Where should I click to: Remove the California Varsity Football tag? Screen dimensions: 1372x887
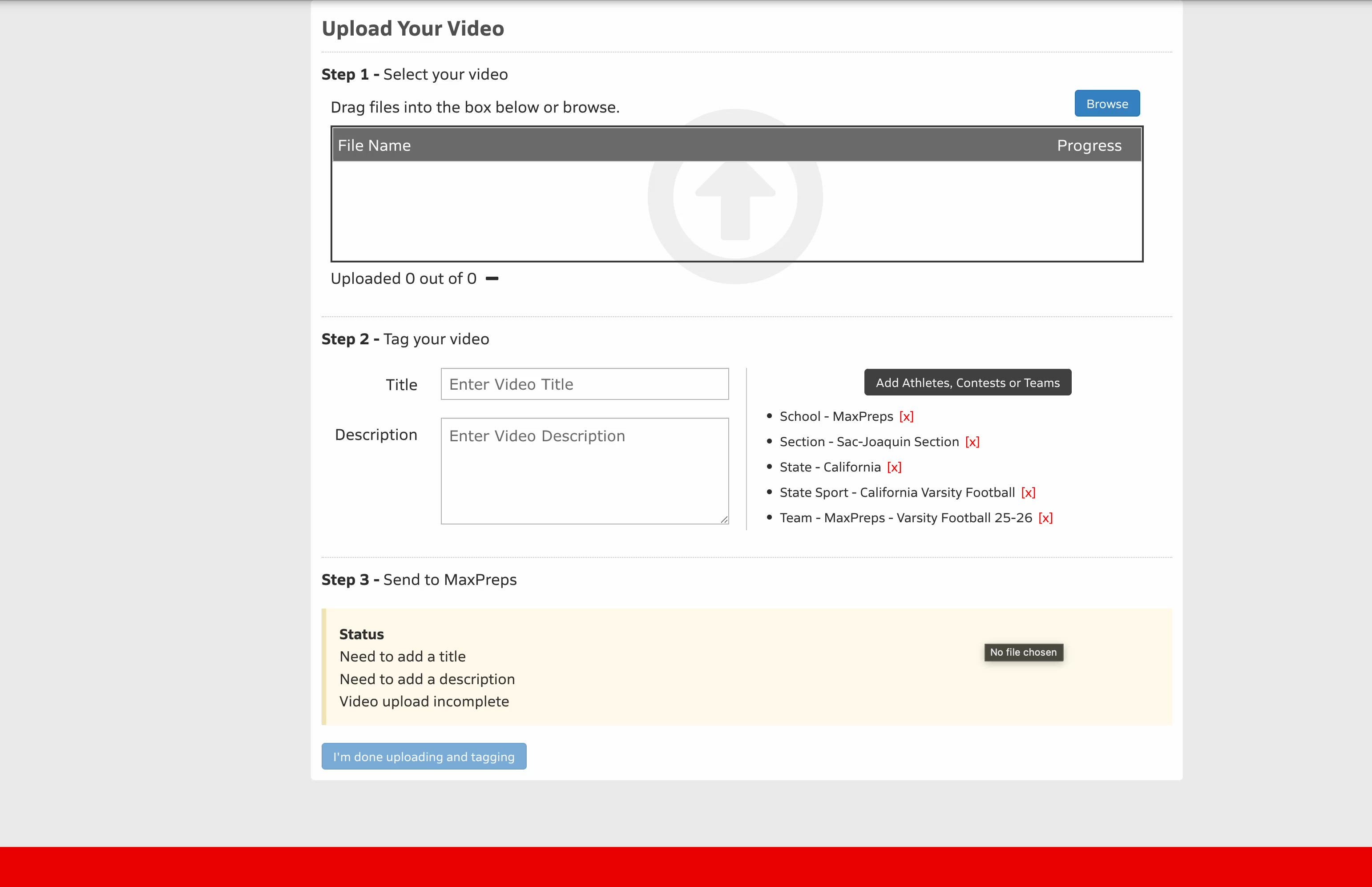click(1028, 492)
